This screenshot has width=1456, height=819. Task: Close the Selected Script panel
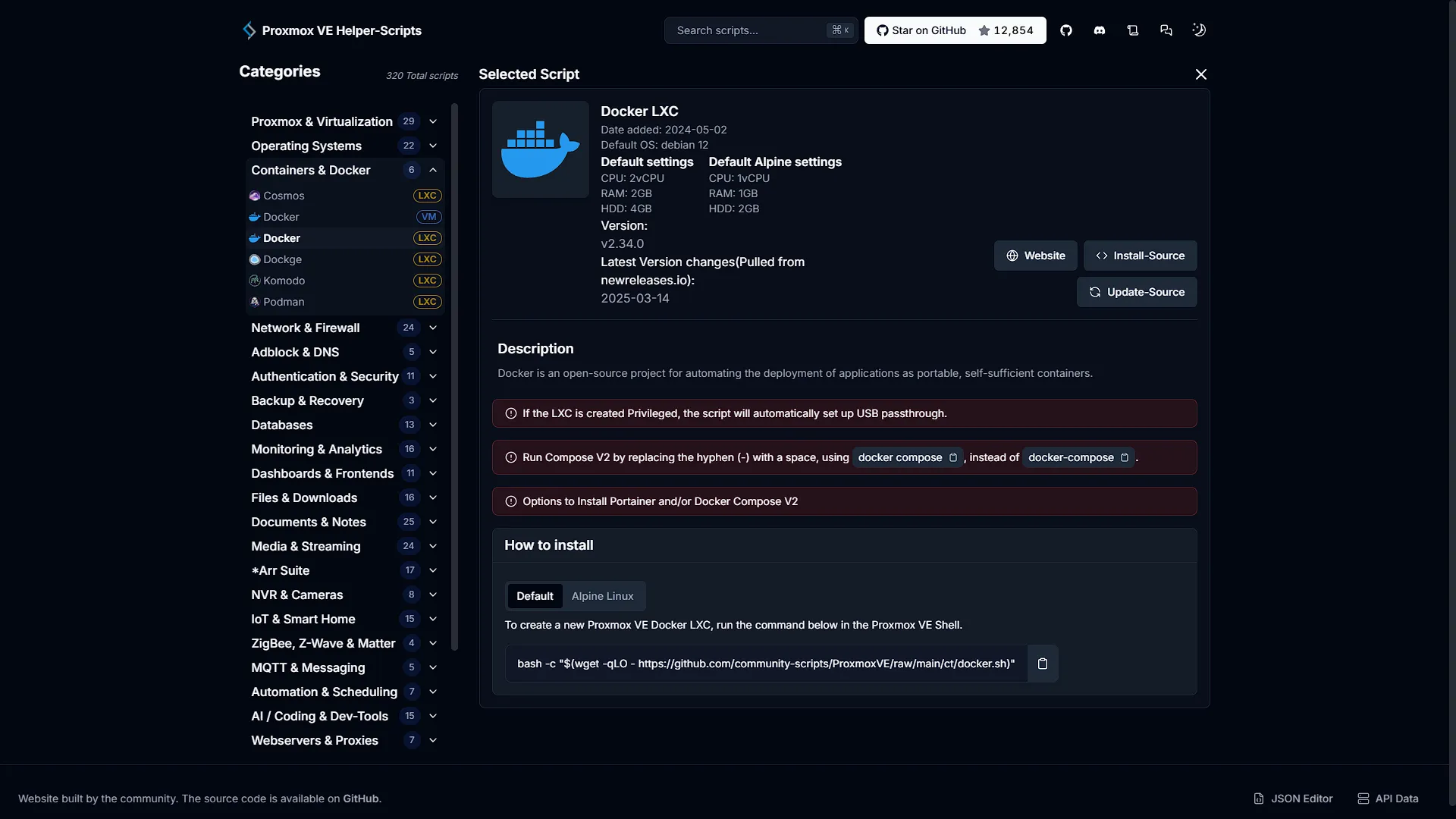1201,74
